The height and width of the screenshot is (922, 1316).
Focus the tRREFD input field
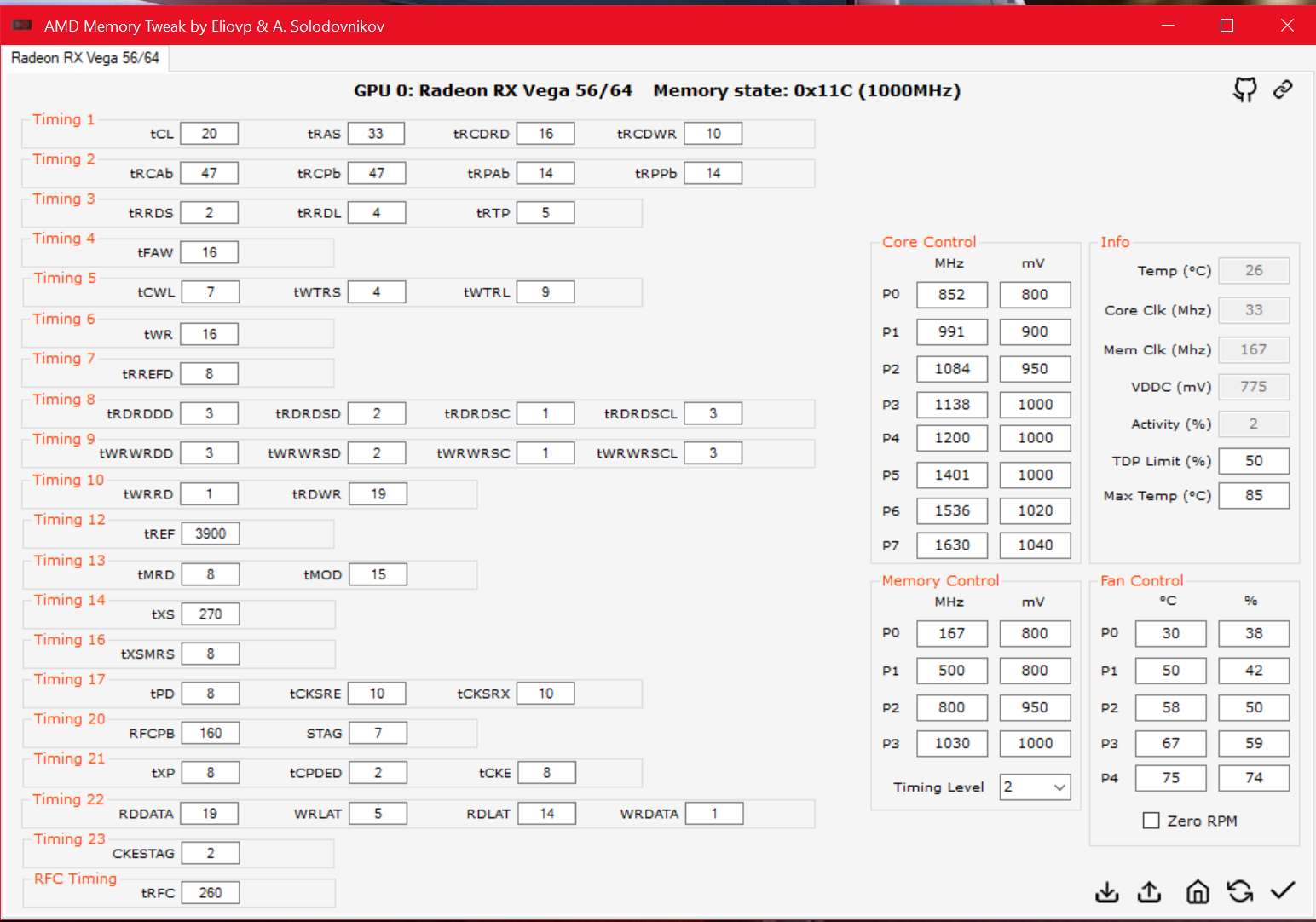[210, 374]
